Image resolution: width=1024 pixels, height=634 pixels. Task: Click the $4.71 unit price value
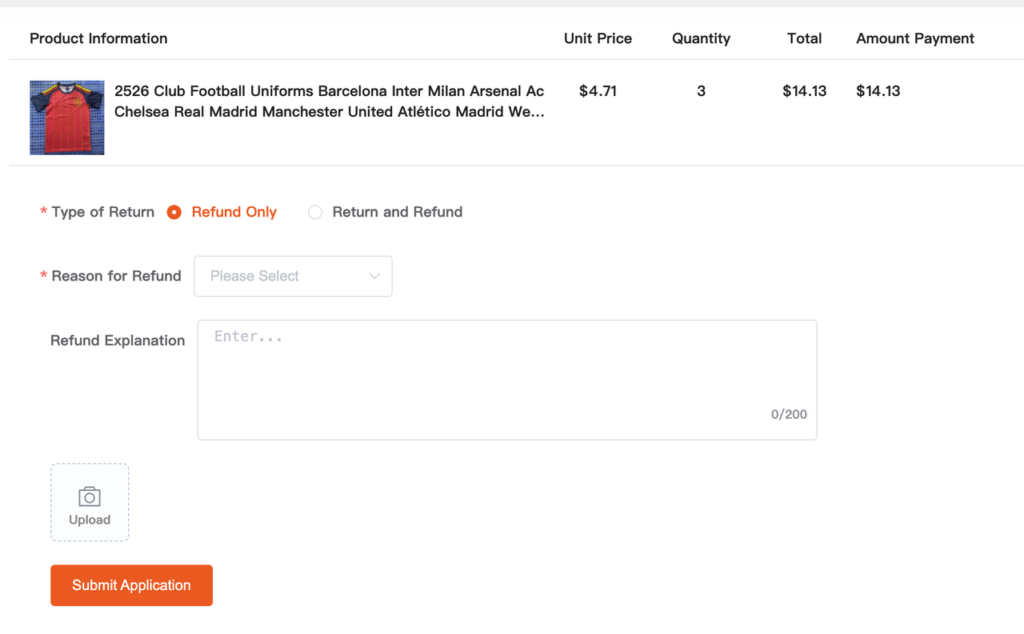coord(598,91)
